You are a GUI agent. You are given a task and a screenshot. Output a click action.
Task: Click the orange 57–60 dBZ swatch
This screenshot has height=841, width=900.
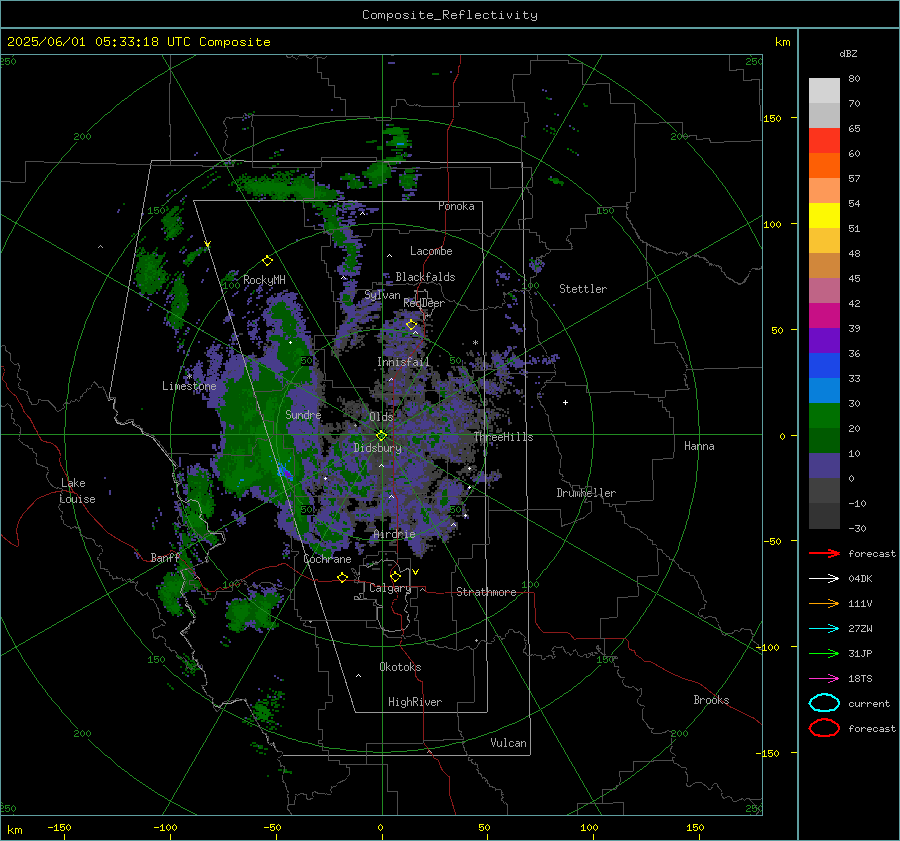click(x=824, y=166)
